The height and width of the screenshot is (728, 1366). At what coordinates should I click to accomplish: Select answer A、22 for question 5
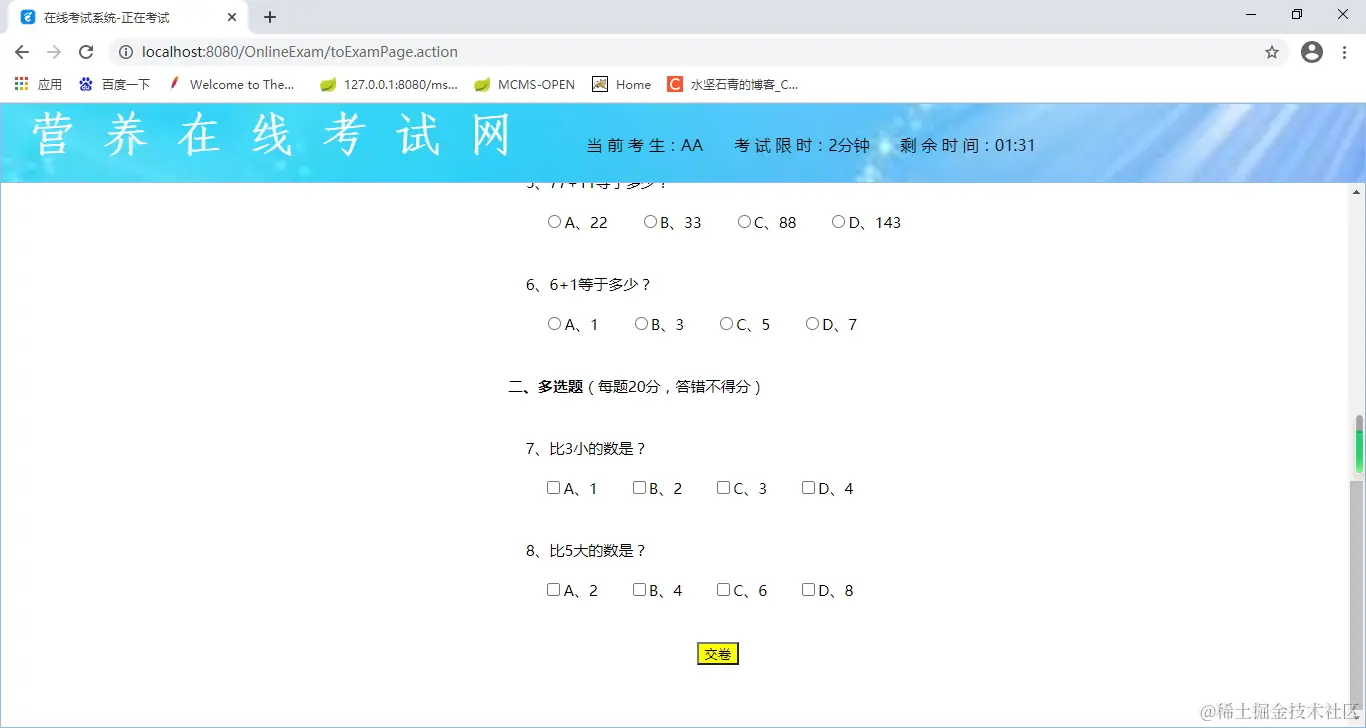tap(554, 221)
